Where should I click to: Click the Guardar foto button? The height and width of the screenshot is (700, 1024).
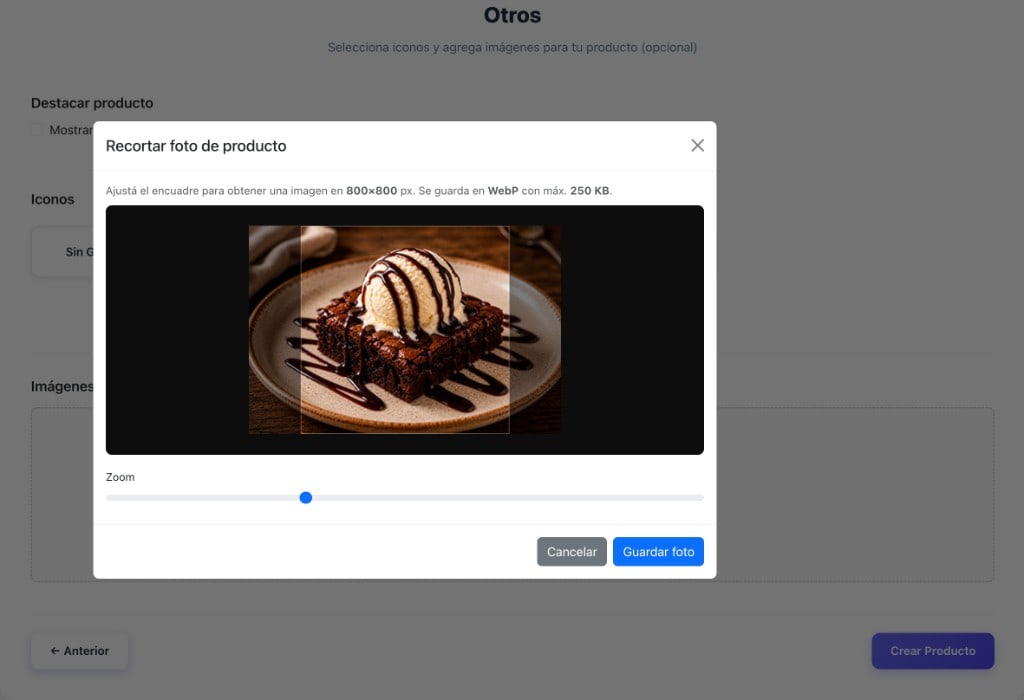tap(658, 552)
